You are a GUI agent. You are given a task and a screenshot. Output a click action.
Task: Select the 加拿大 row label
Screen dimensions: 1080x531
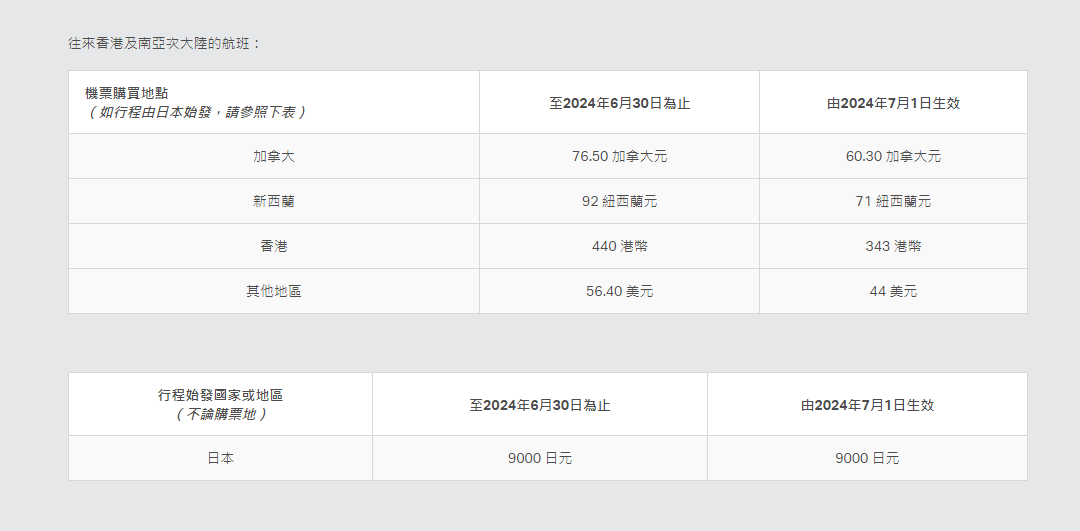click(273, 157)
